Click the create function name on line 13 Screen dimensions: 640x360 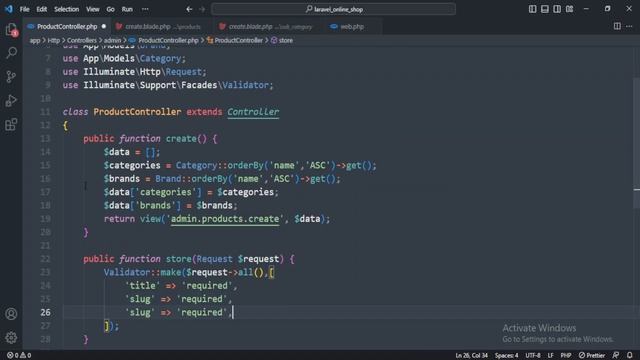pyautogui.click(x=181, y=138)
